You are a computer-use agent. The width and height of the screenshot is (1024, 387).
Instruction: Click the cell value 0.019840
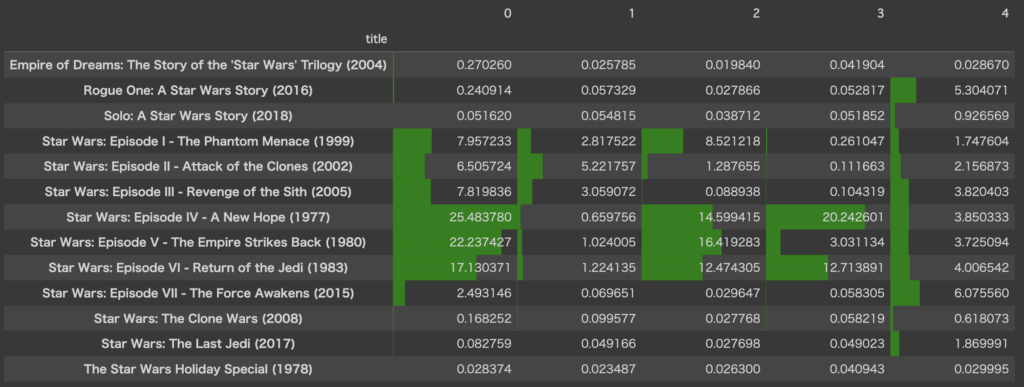coord(733,65)
